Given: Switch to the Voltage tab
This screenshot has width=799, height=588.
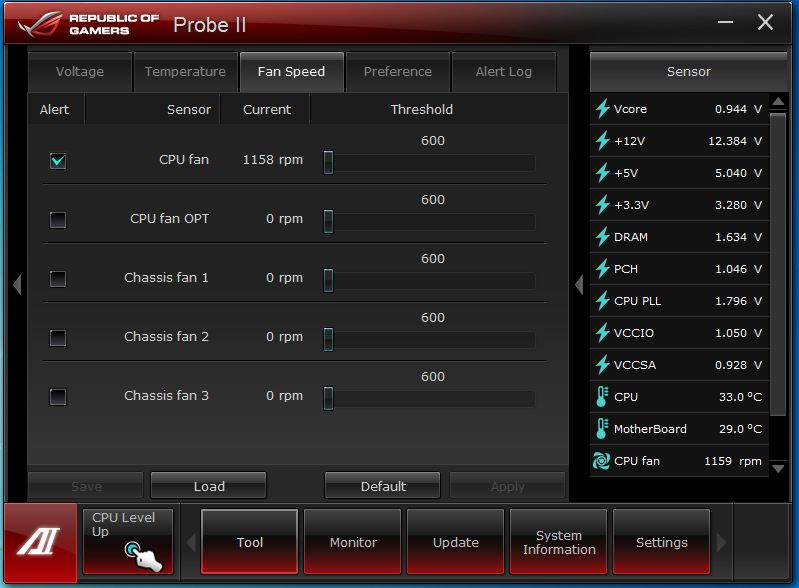Looking at the screenshot, I should pyautogui.click(x=80, y=72).
